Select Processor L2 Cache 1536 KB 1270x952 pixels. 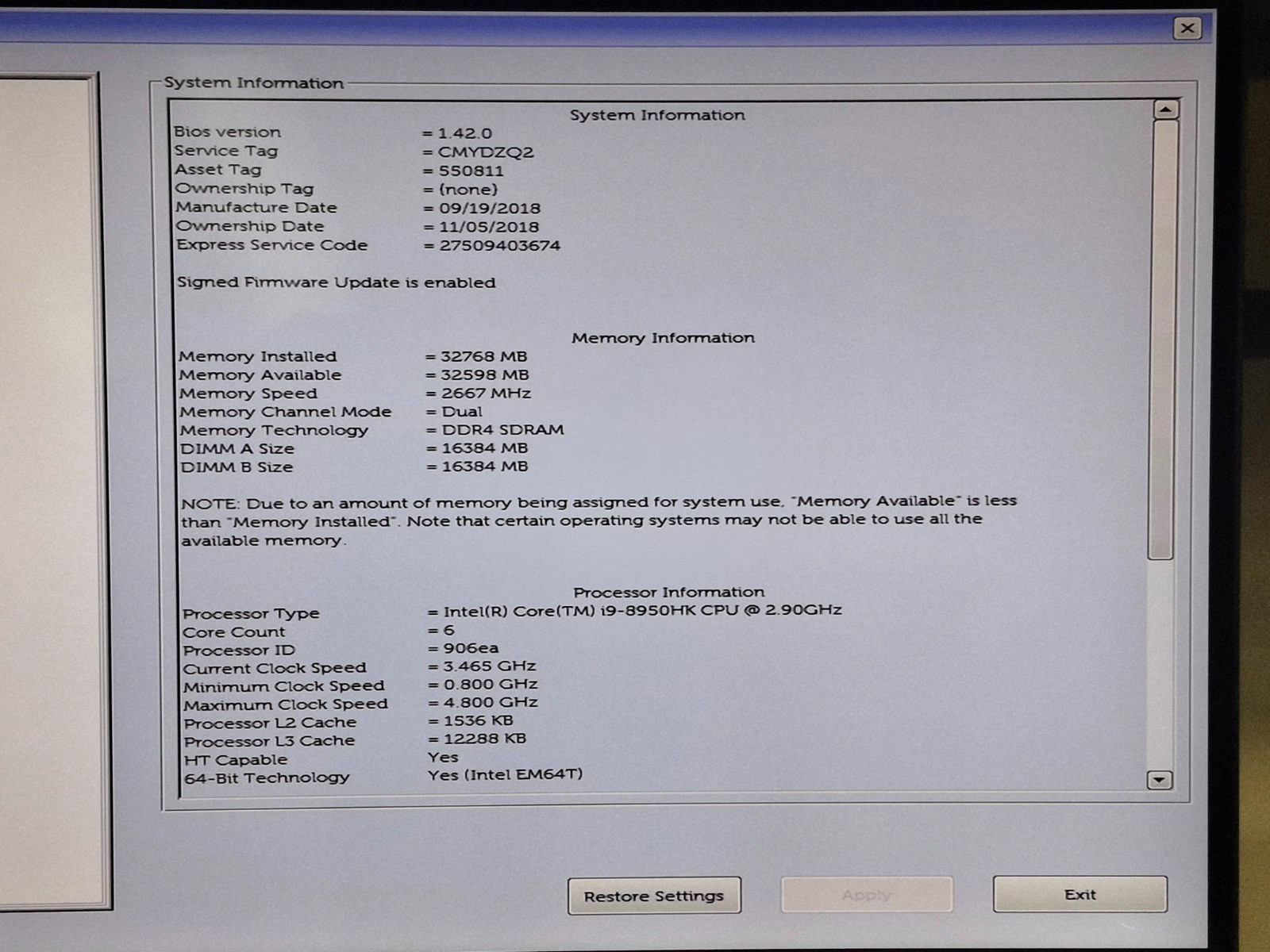[x=478, y=721]
